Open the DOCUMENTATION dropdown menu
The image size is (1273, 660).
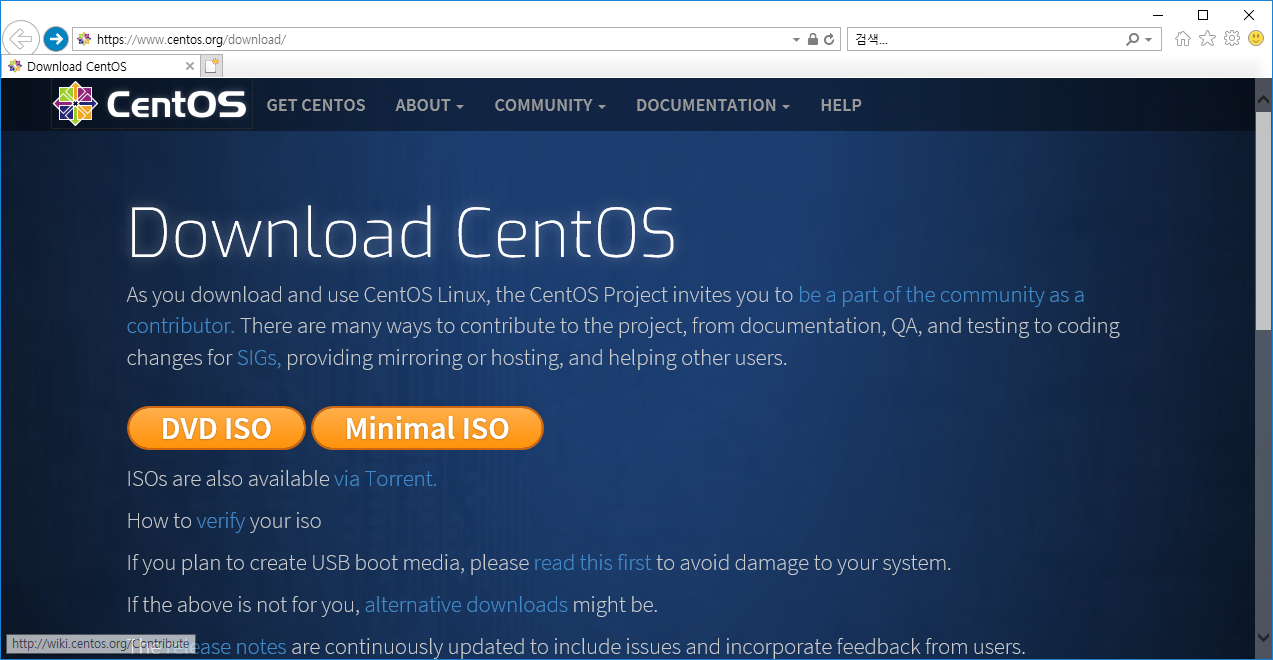tap(713, 105)
